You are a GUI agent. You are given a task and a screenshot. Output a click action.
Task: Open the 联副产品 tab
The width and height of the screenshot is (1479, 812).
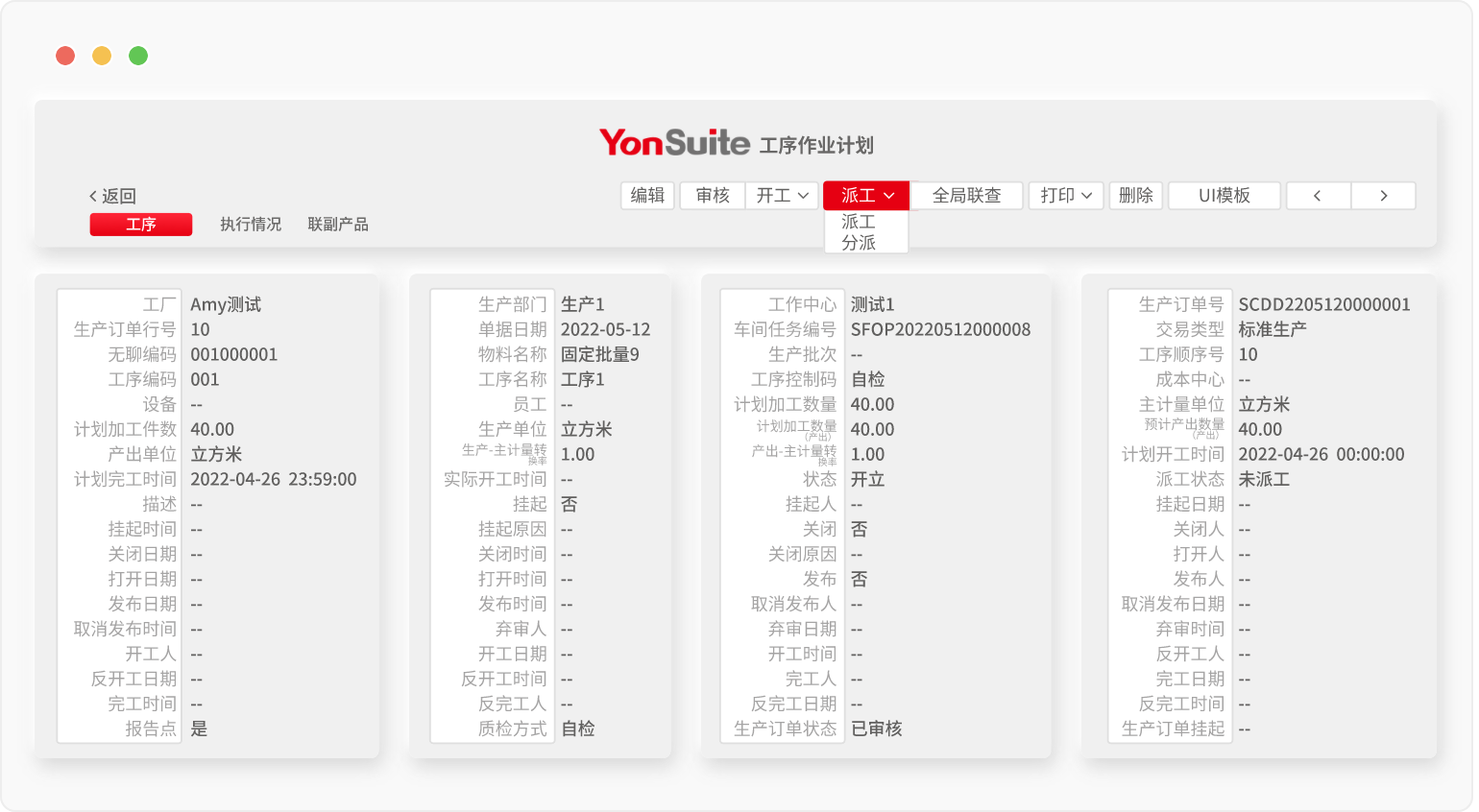tap(338, 225)
